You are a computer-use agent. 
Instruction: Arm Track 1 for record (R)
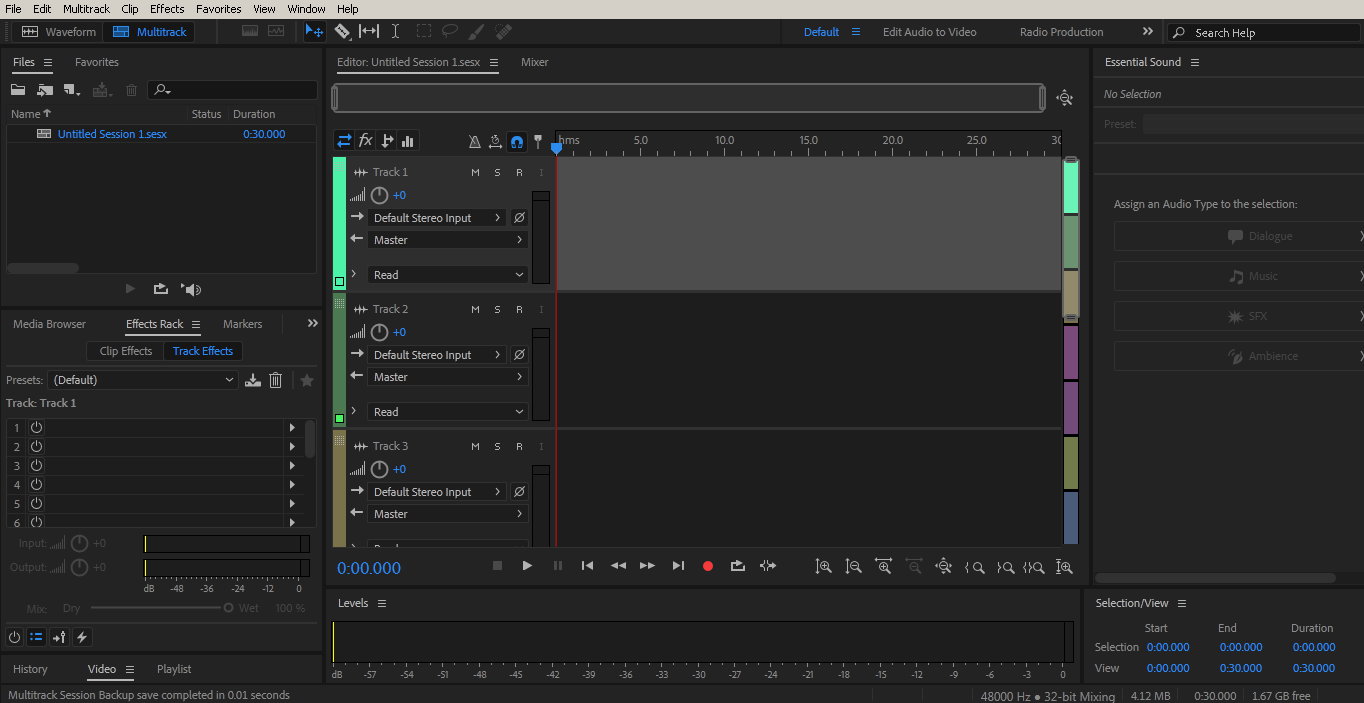519,172
